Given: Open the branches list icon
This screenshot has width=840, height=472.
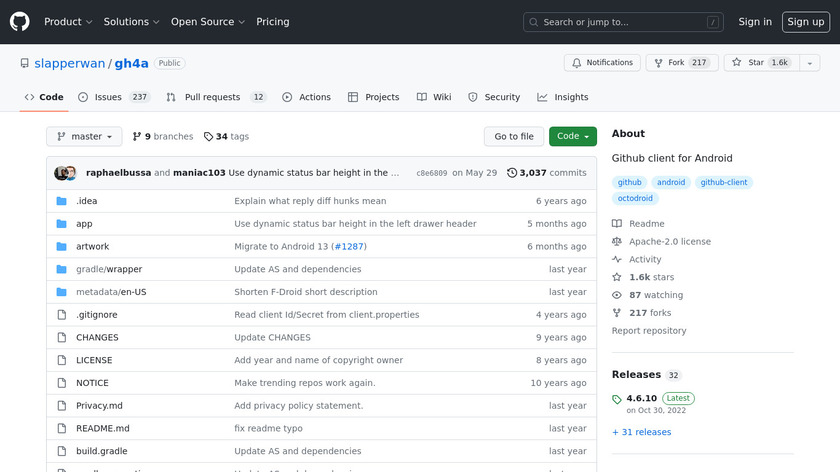Looking at the screenshot, I should [x=137, y=137].
